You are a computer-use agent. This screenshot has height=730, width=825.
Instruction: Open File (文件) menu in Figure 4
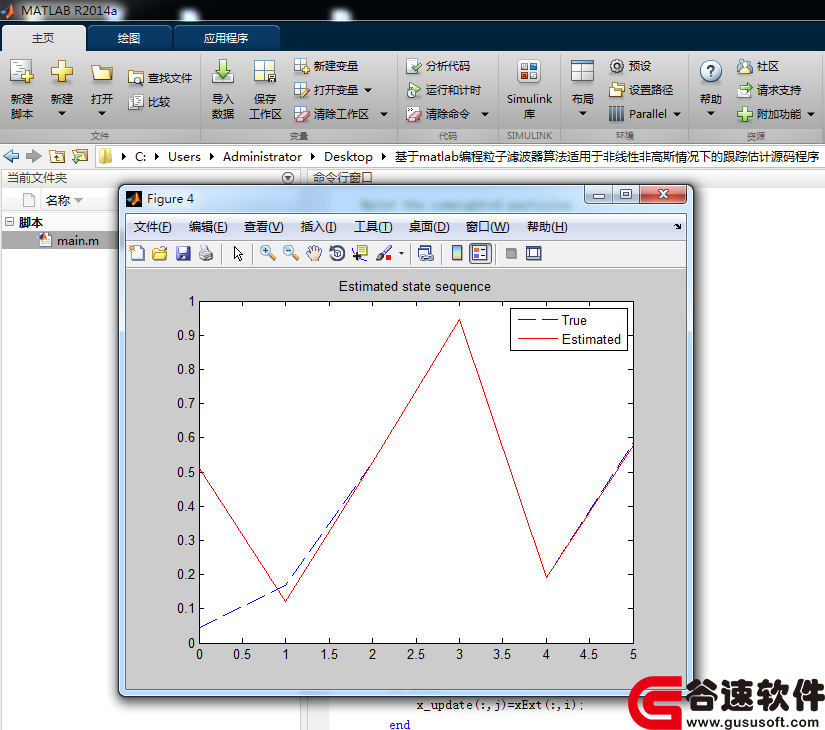[x=153, y=227]
